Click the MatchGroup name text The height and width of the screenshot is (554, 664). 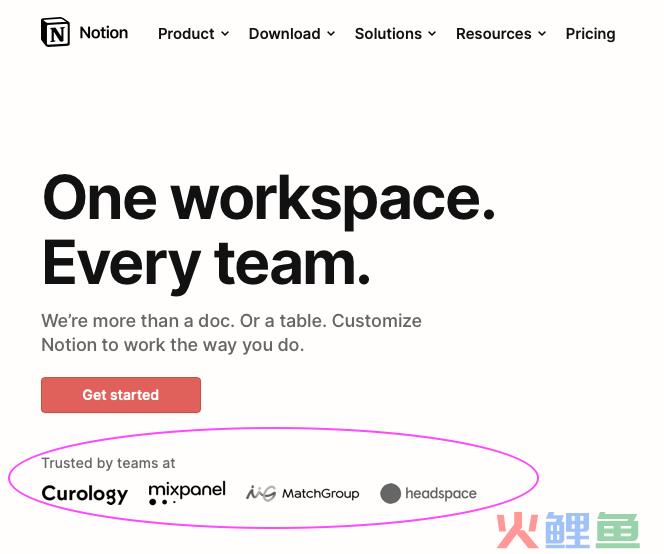pyautogui.click(x=321, y=493)
